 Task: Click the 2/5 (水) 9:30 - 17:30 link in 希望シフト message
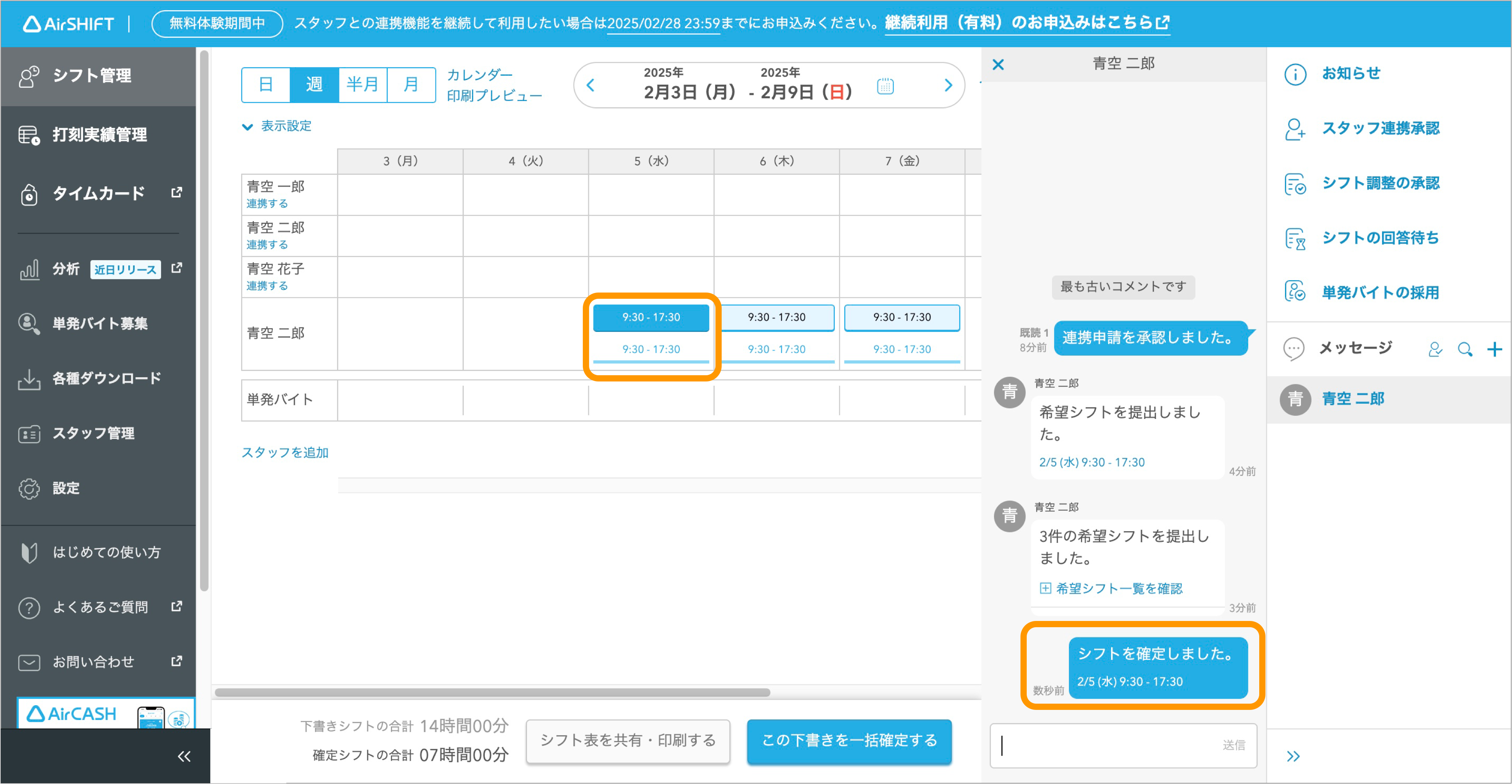pos(1091,462)
